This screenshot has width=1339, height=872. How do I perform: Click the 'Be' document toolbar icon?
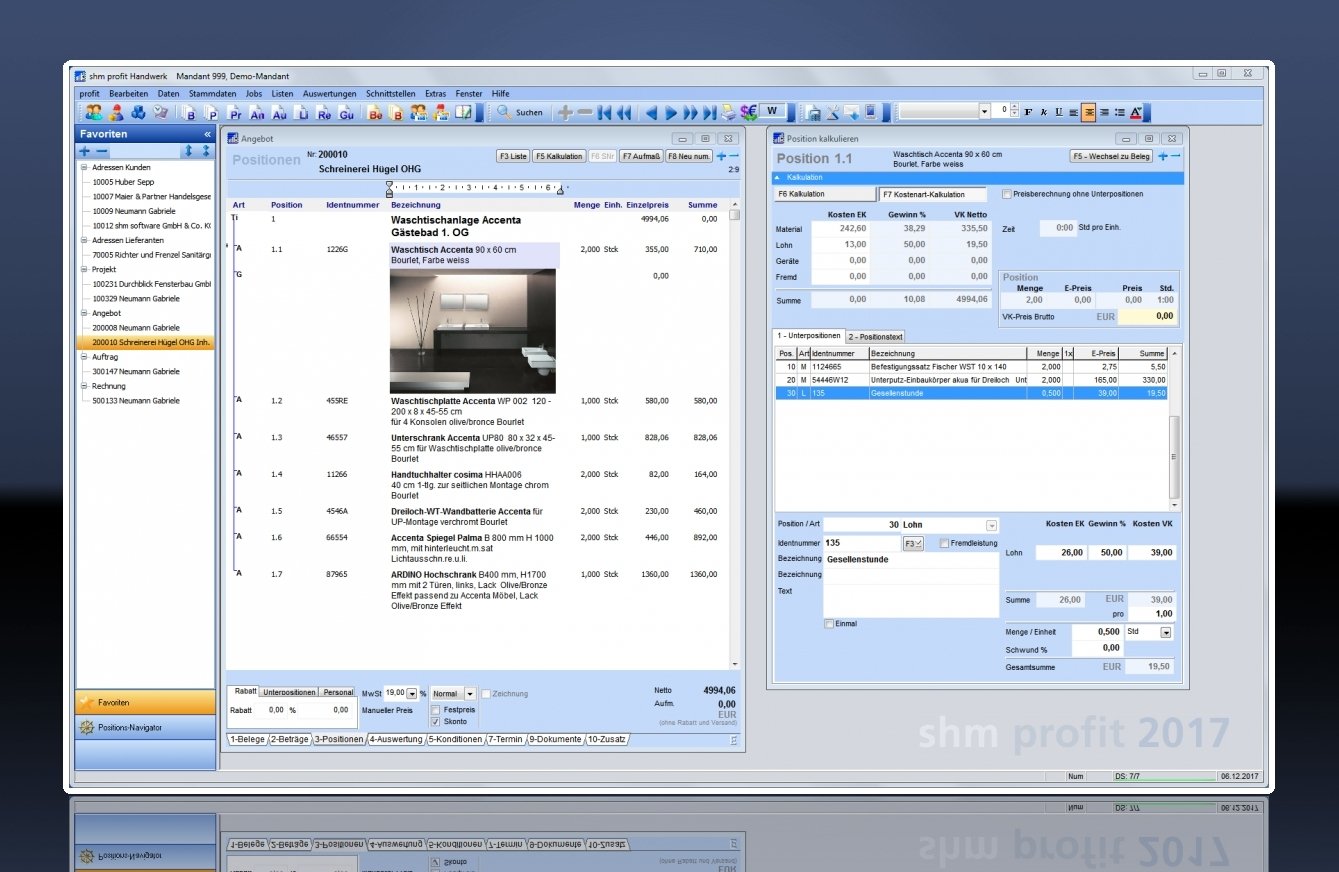(x=375, y=113)
